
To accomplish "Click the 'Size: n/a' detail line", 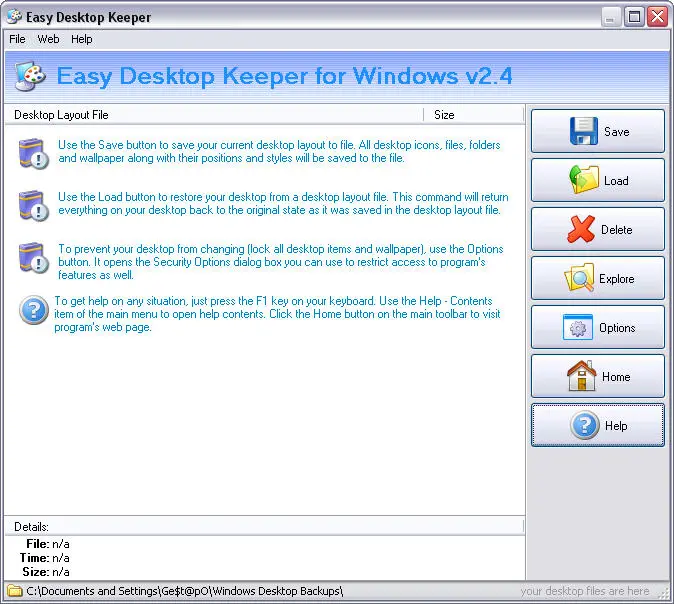I will tap(46, 572).
